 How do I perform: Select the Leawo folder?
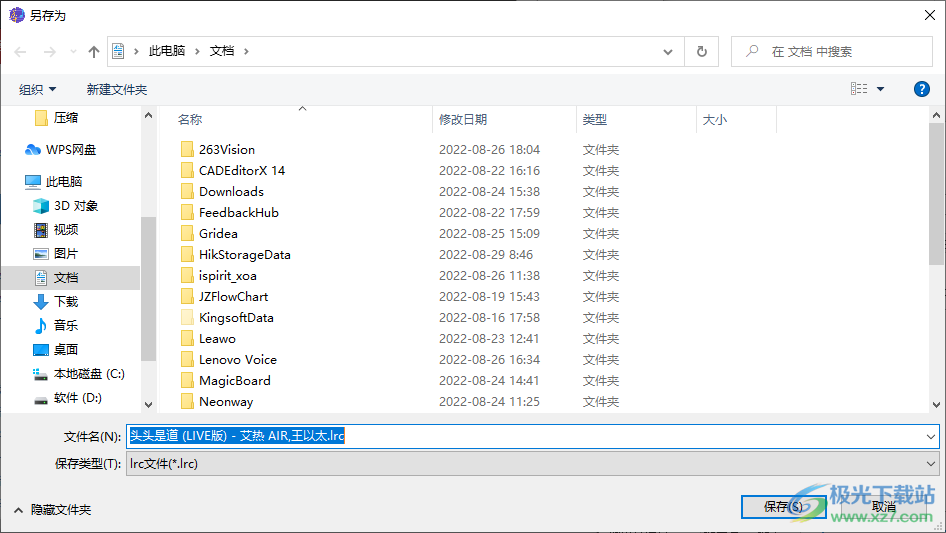click(x=217, y=339)
